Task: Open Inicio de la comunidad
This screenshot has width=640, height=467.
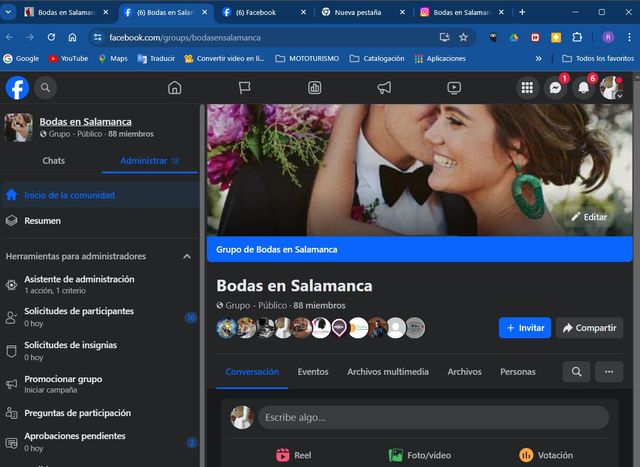Action: point(100,195)
